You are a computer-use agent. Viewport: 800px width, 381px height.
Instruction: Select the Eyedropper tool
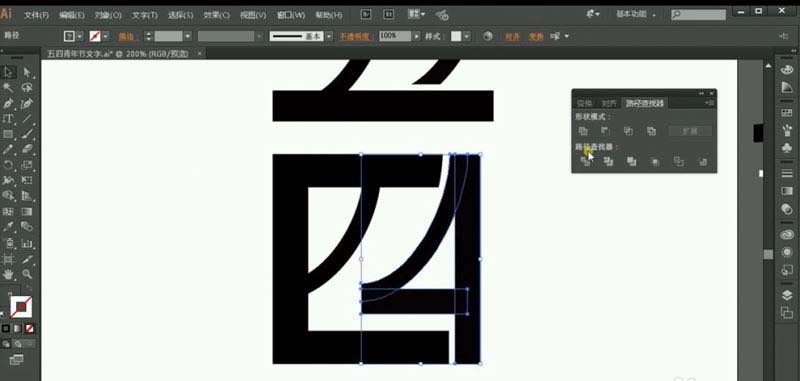[9, 226]
